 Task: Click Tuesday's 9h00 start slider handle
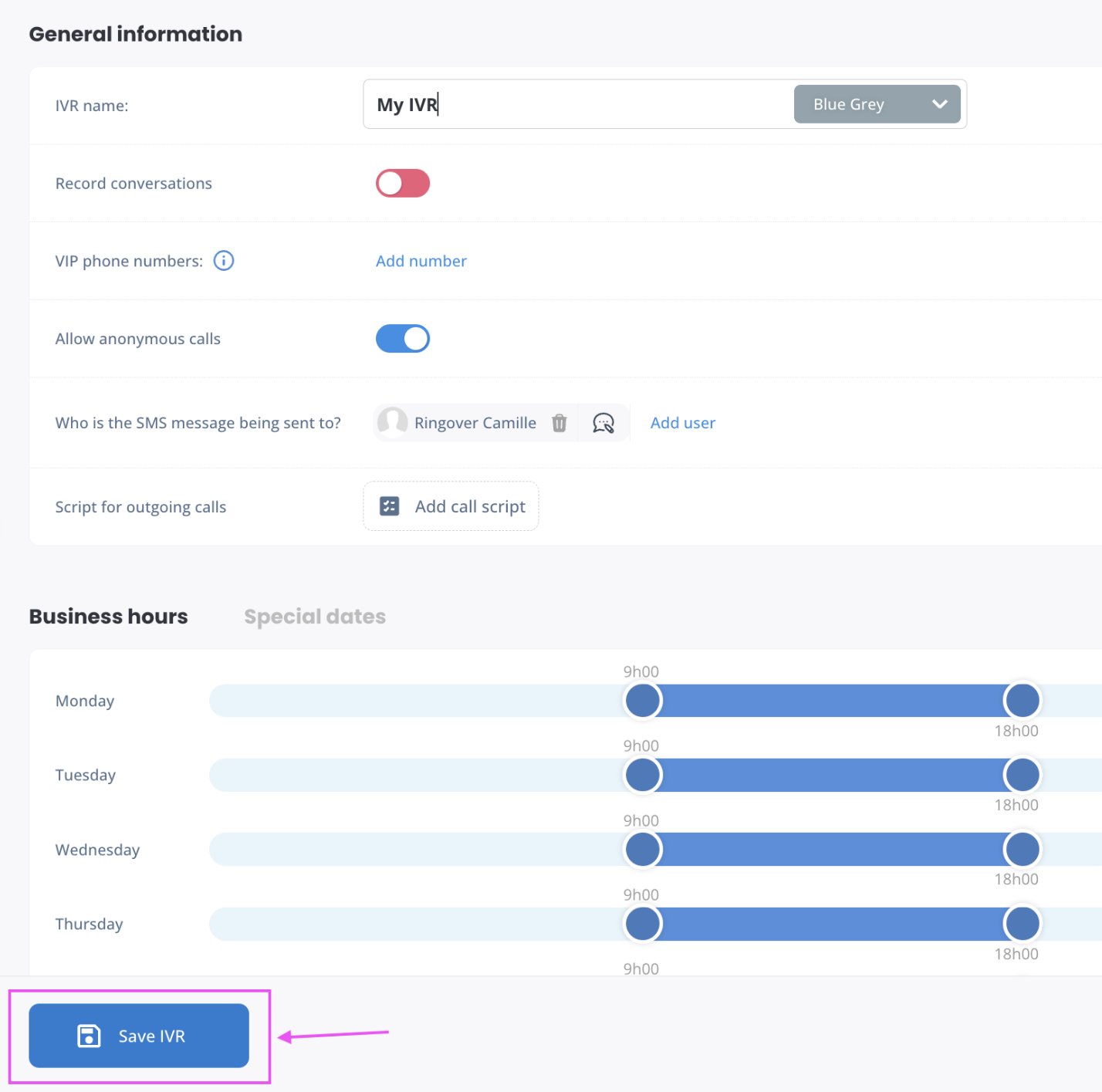coord(643,775)
